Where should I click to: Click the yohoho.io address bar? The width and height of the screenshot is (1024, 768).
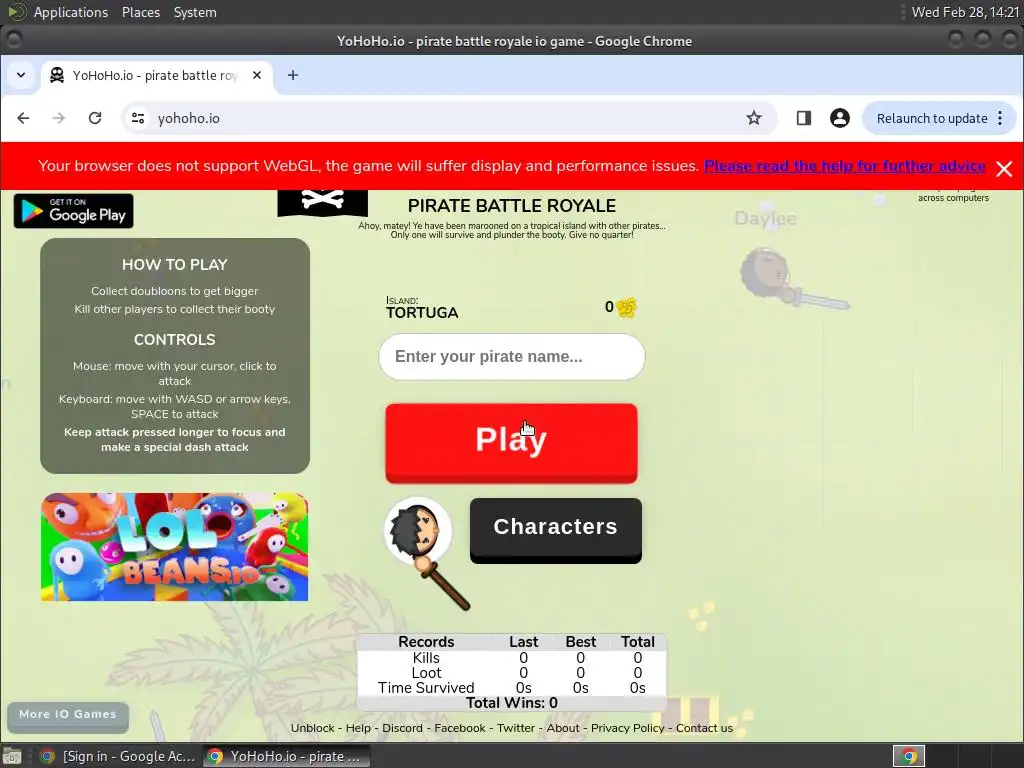(x=449, y=118)
